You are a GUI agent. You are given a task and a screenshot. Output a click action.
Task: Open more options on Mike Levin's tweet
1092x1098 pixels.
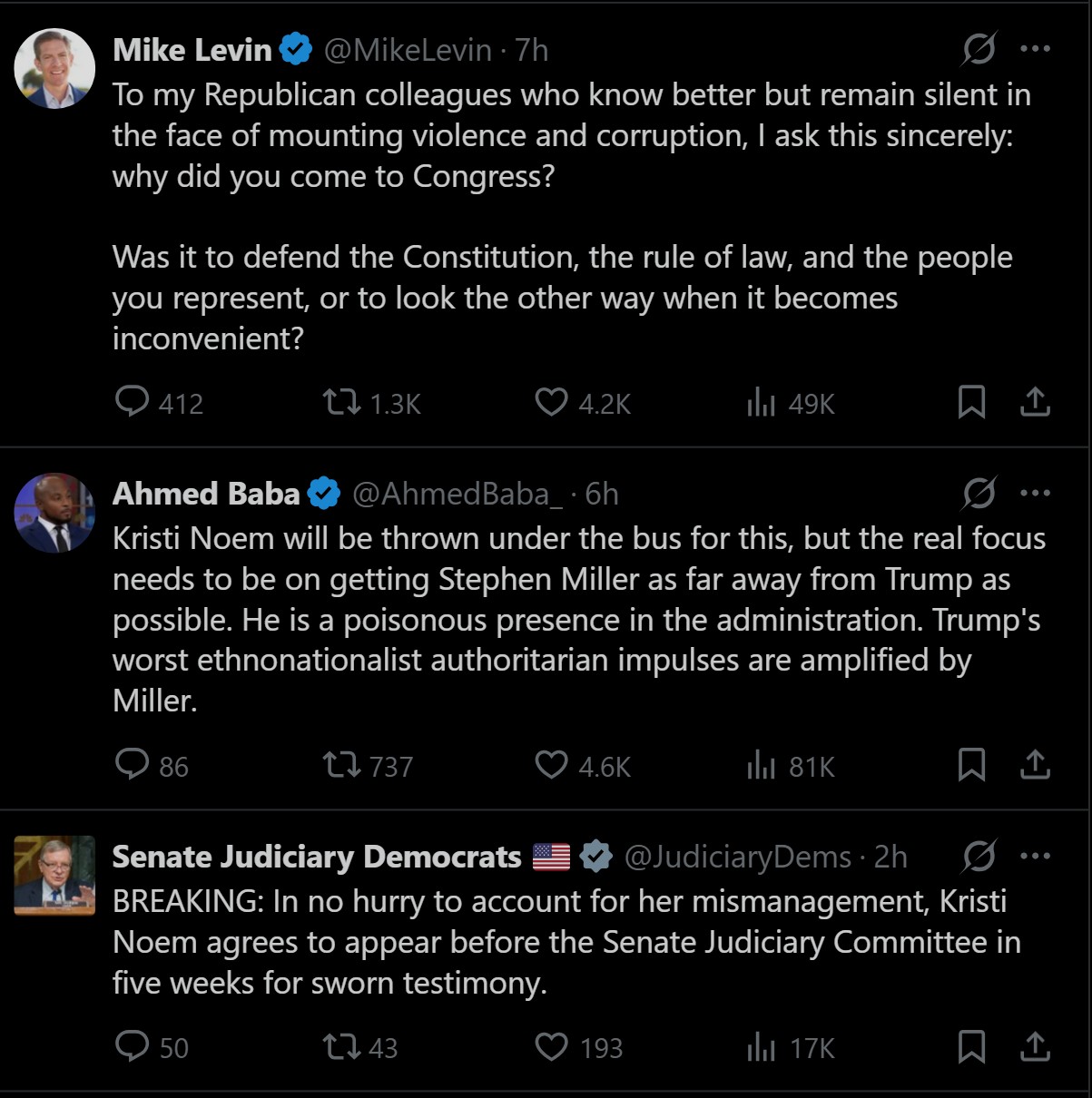point(1035,49)
